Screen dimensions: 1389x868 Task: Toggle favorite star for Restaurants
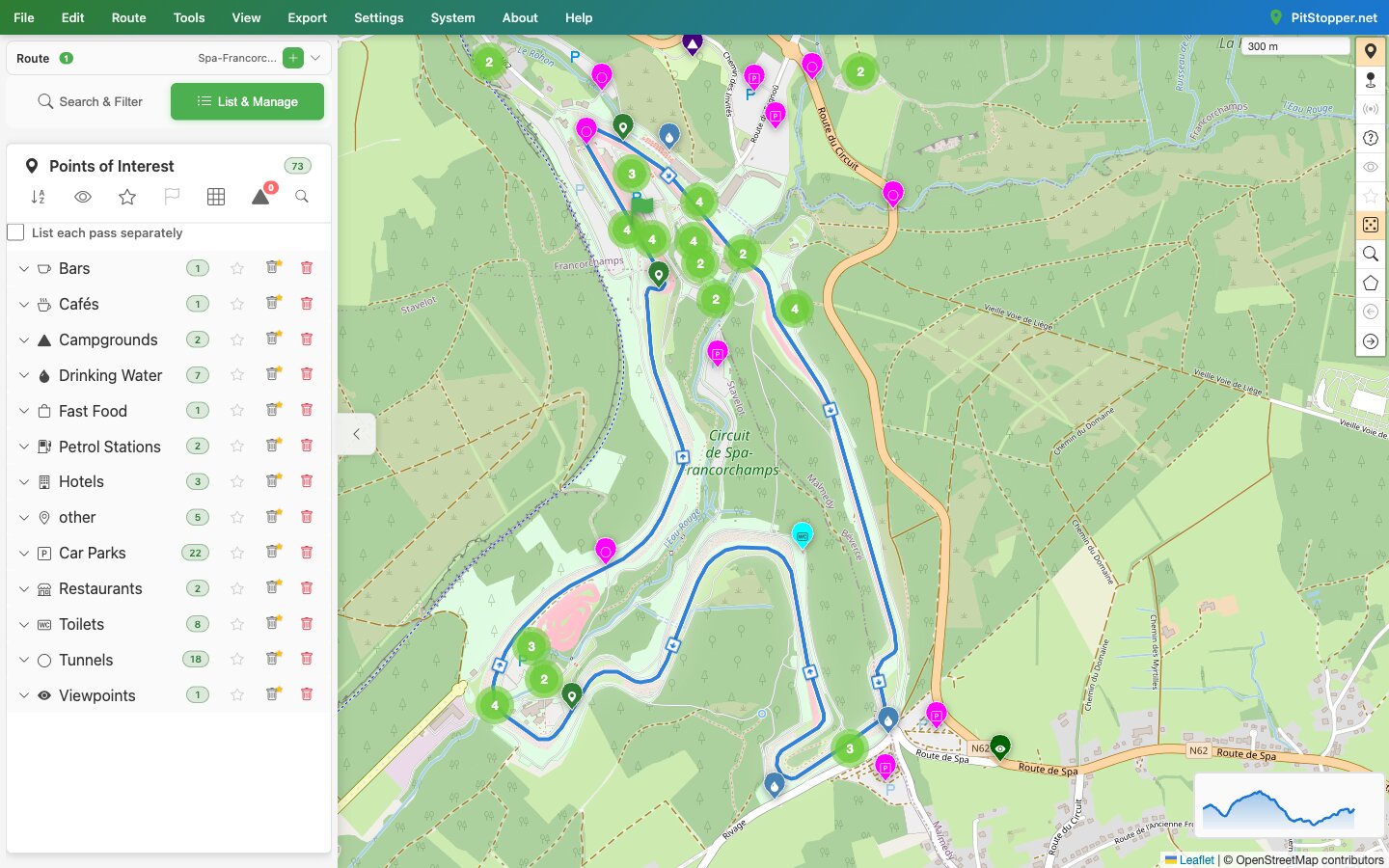(237, 588)
